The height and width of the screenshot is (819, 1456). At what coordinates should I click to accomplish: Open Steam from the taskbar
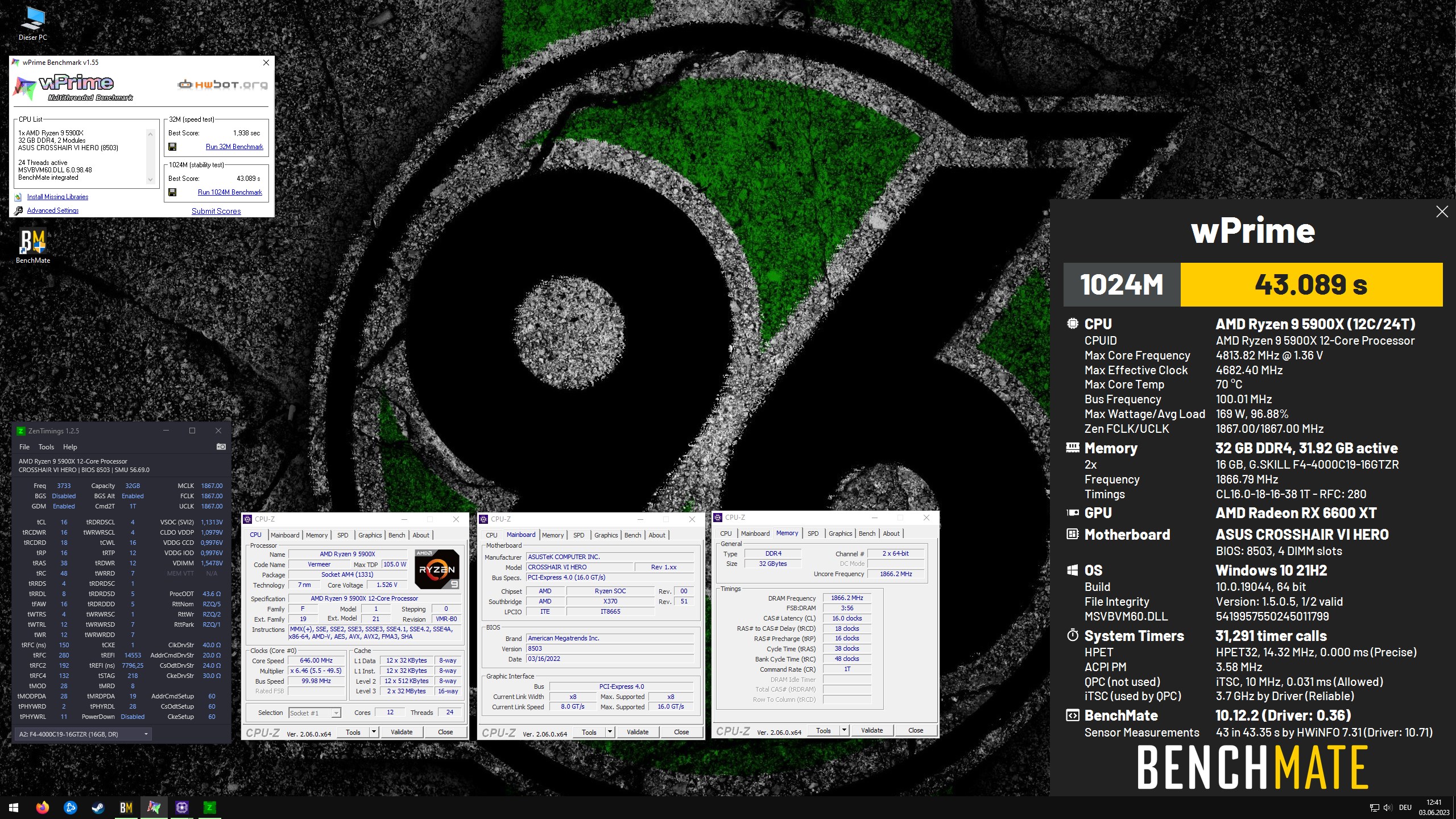coord(98,807)
